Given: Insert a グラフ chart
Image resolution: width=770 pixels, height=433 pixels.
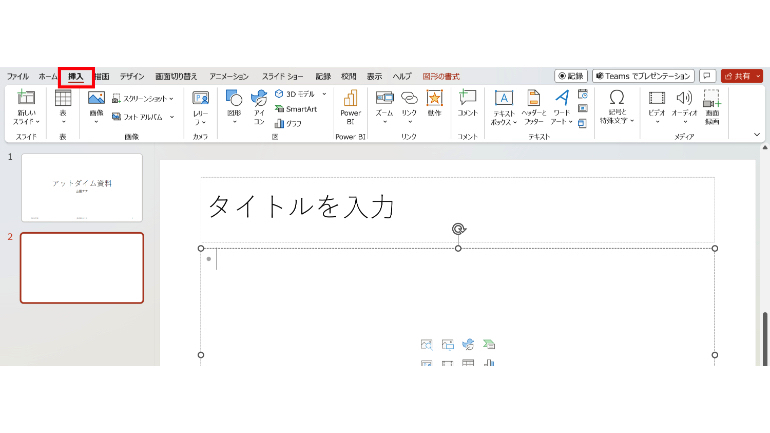Looking at the screenshot, I should click(288, 124).
